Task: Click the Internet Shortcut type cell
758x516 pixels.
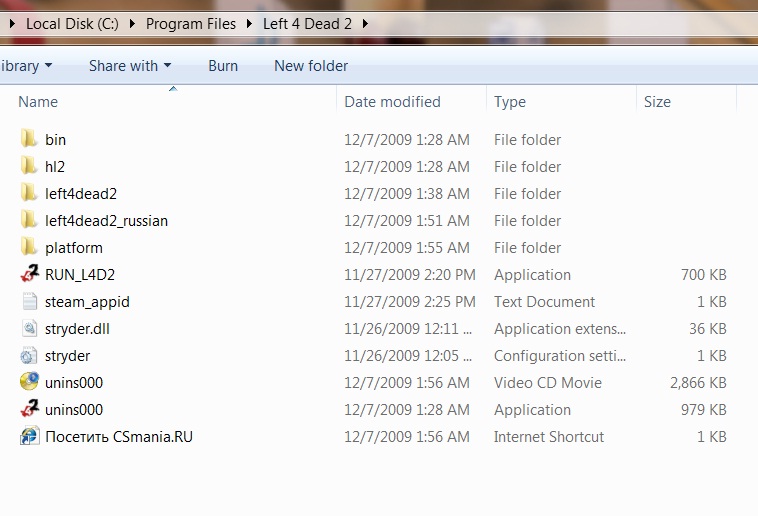Action: coord(549,437)
